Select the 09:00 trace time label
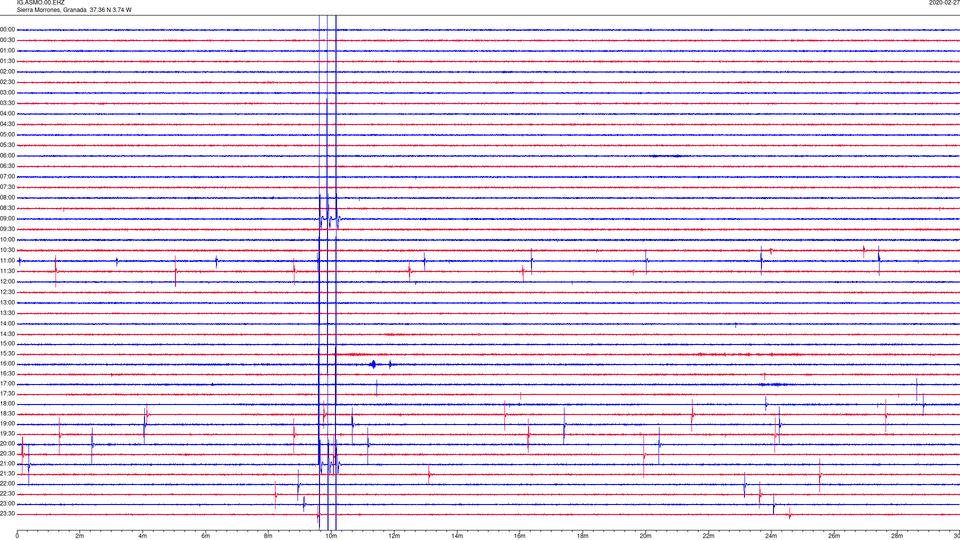 (7, 219)
